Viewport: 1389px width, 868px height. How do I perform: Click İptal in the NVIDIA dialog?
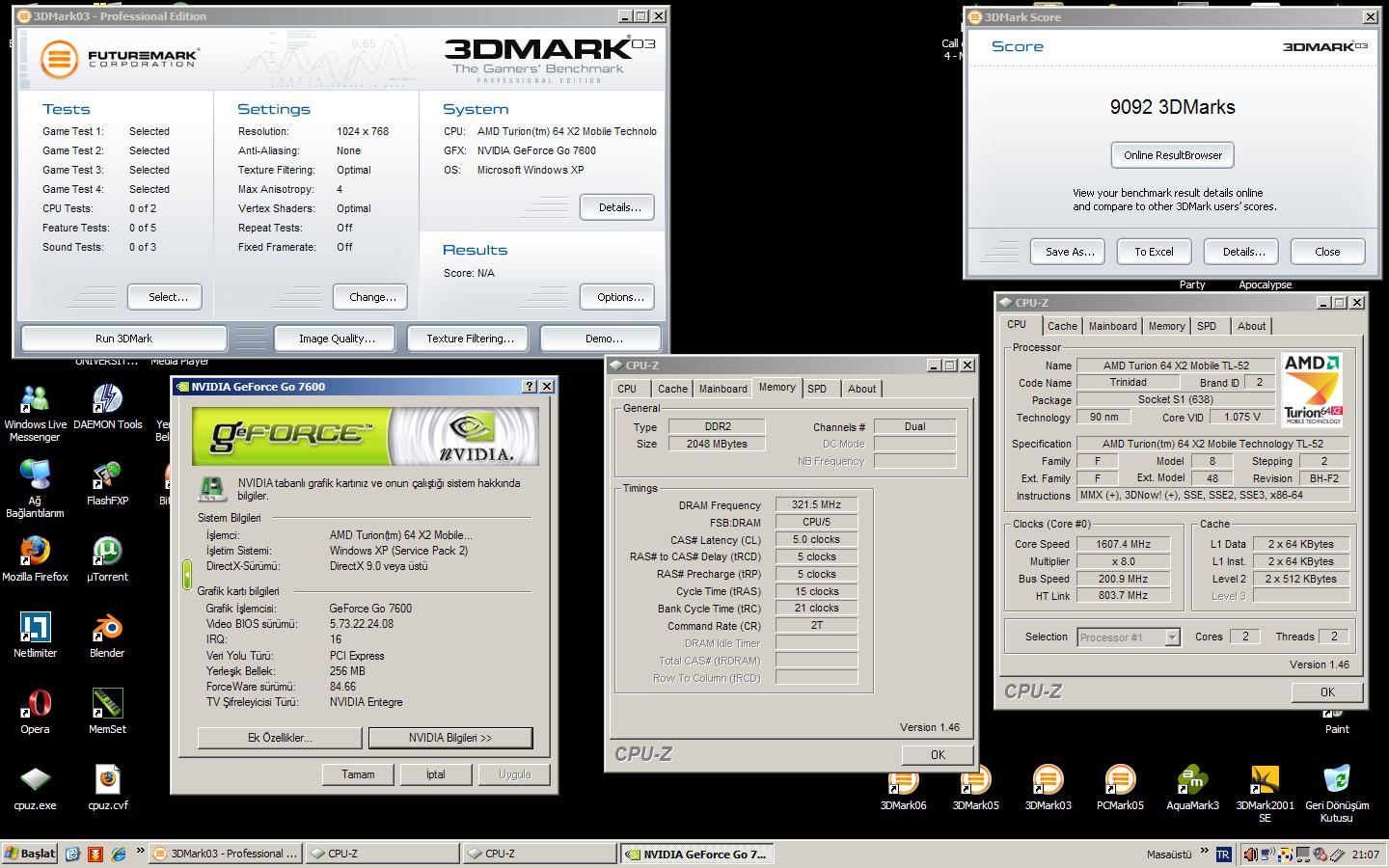436,774
